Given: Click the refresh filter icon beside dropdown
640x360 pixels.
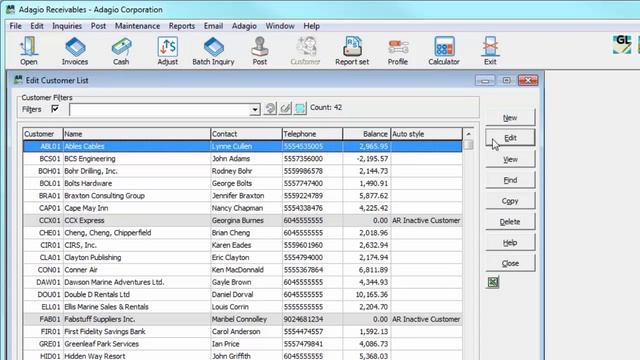Looking at the screenshot, I should click(x=270, y=108).
